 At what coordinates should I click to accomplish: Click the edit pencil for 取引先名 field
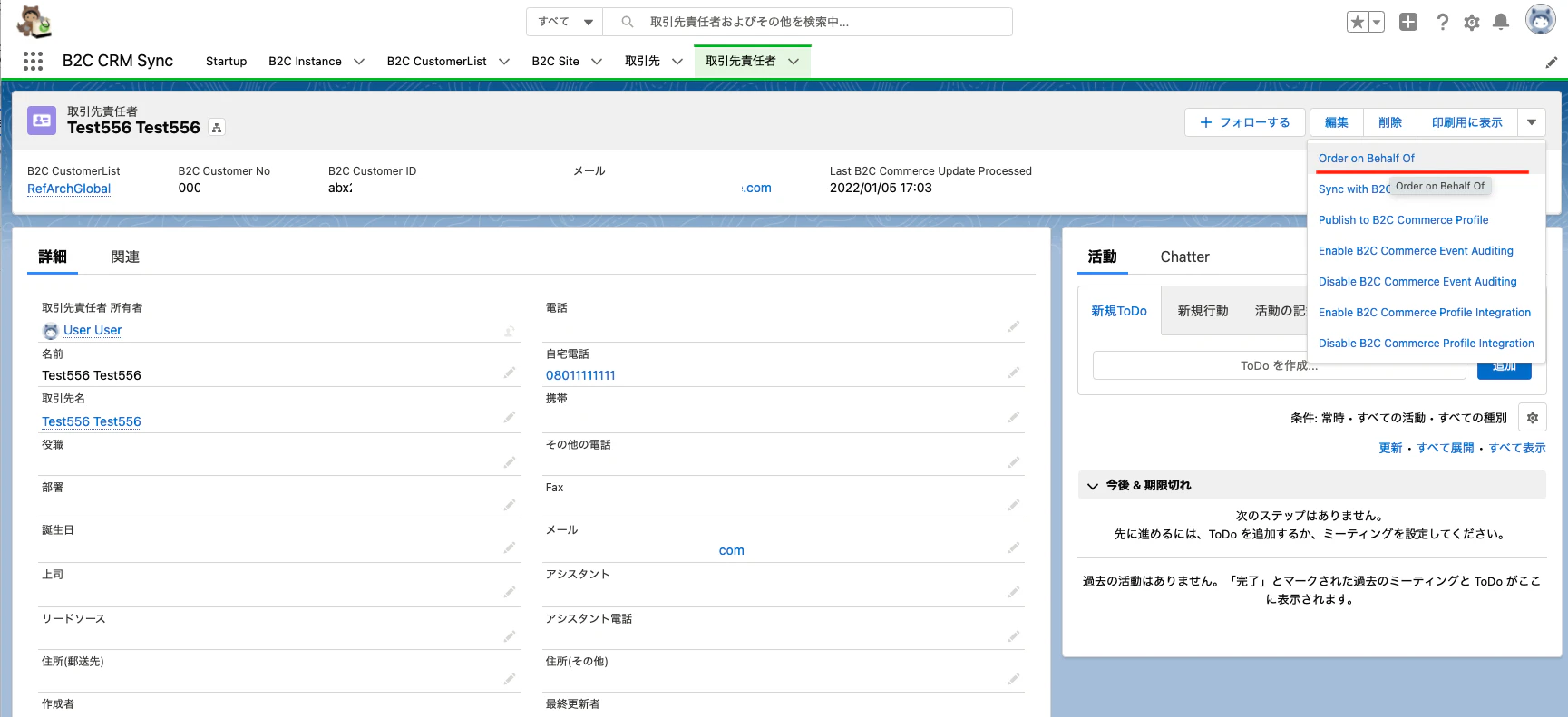[510, 417]
